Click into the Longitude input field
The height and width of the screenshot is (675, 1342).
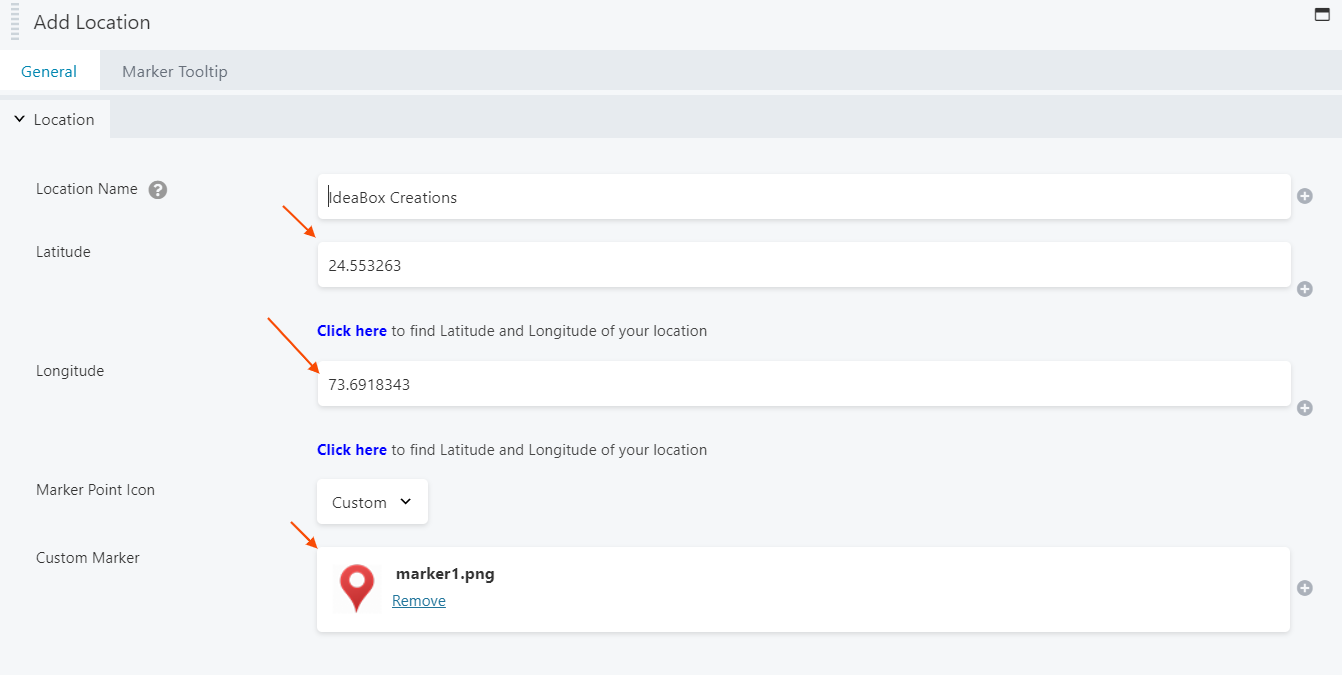[803, 384]
